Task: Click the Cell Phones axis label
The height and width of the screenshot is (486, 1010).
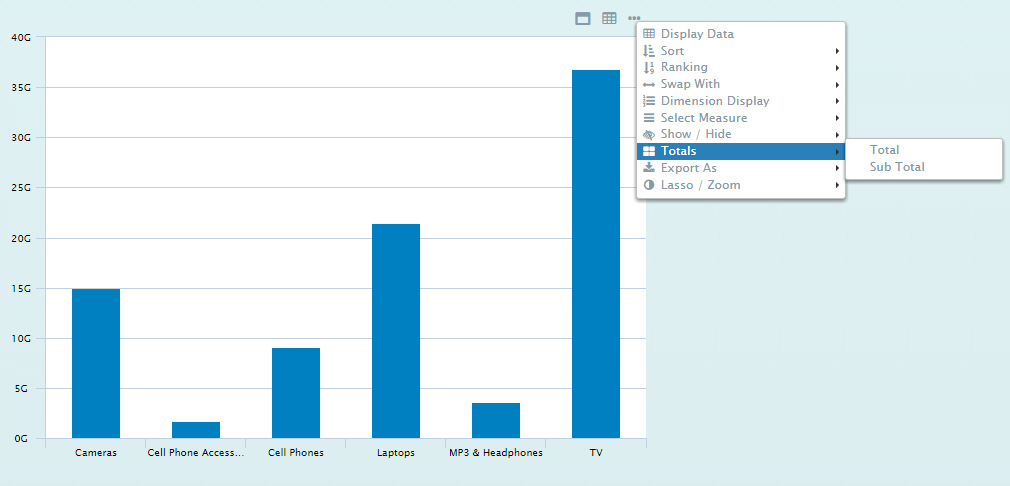Action: [x=296, y=453]
